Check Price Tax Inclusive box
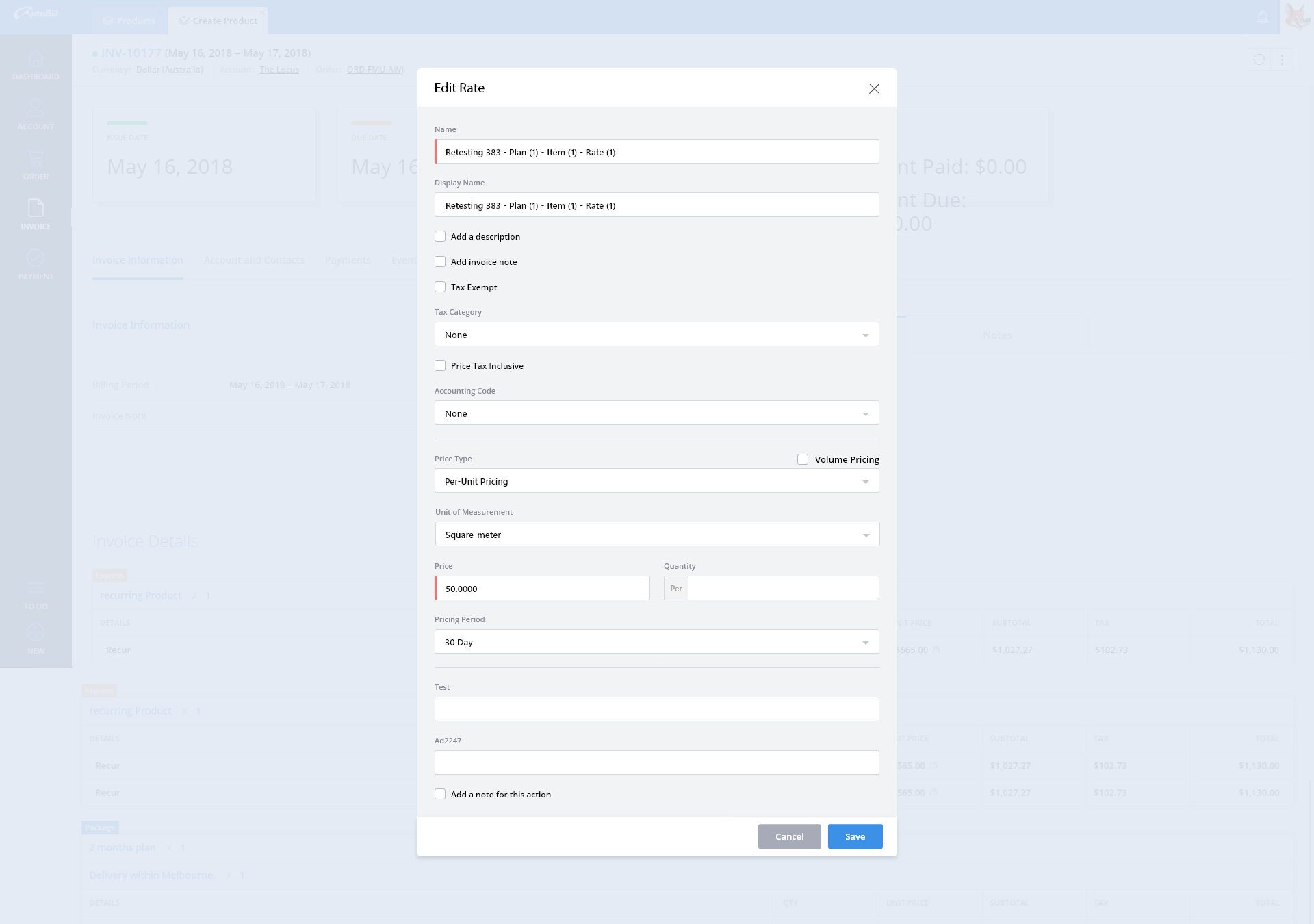This screenshot has width=1314, height=924. click(x=440, y=365)
